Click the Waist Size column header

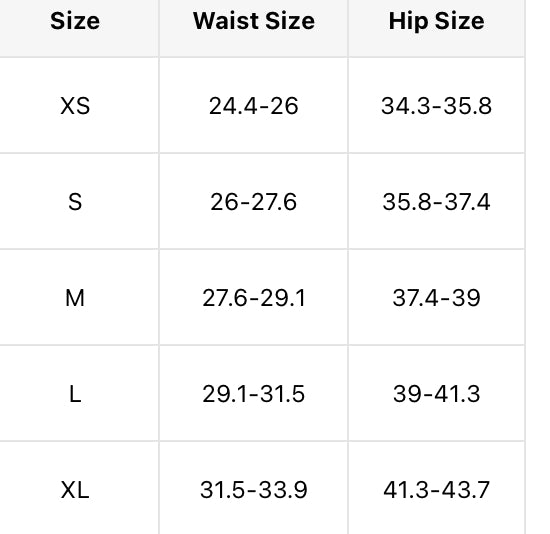click(254, 21)
